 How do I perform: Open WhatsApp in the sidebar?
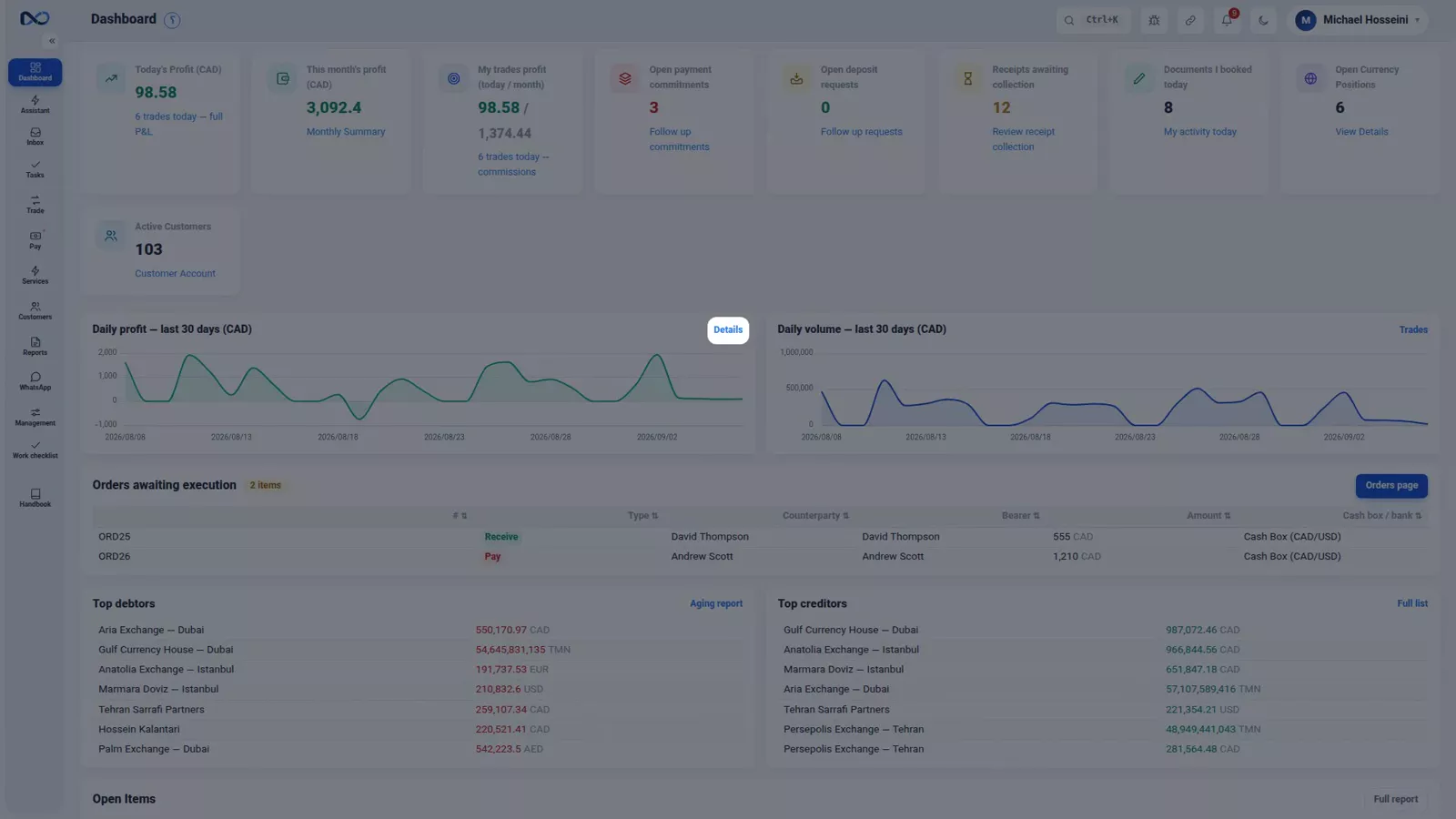pos(35,381)
